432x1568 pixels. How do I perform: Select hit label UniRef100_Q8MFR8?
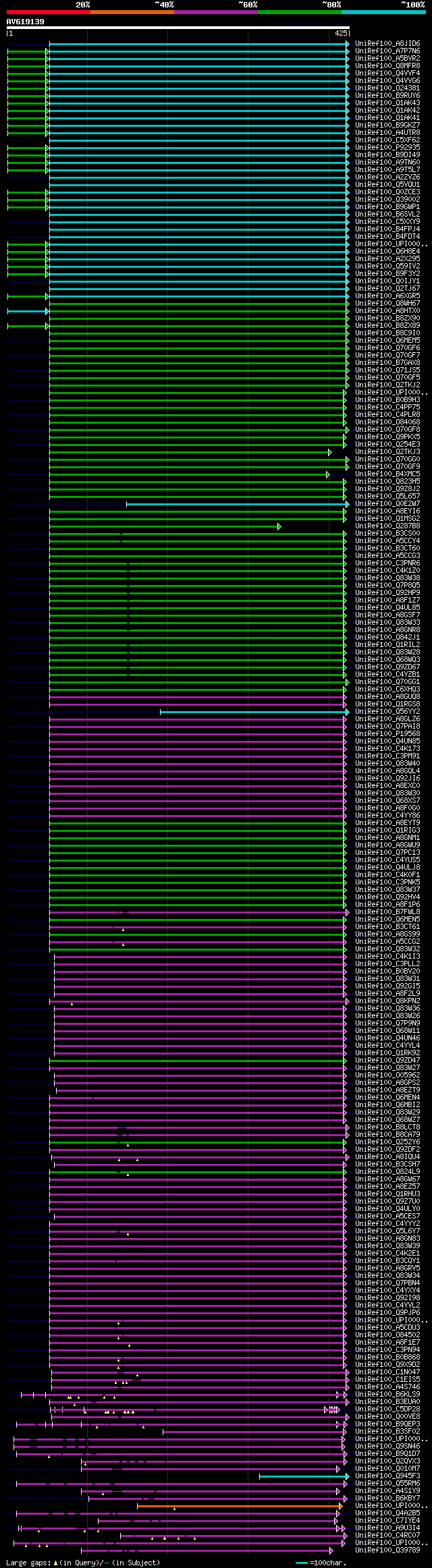387,66
